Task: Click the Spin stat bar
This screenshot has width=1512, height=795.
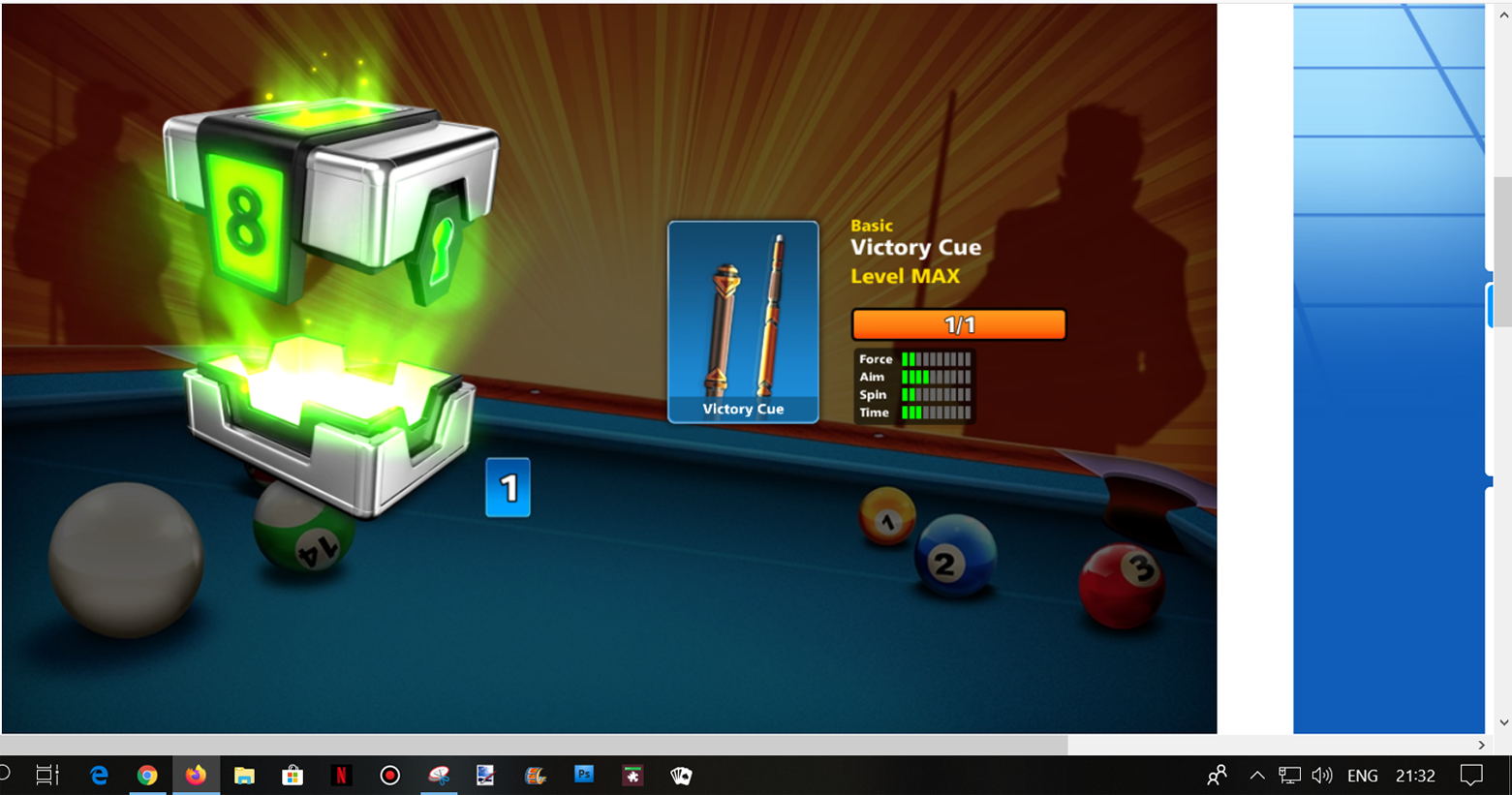Action: tap(936, 395)
